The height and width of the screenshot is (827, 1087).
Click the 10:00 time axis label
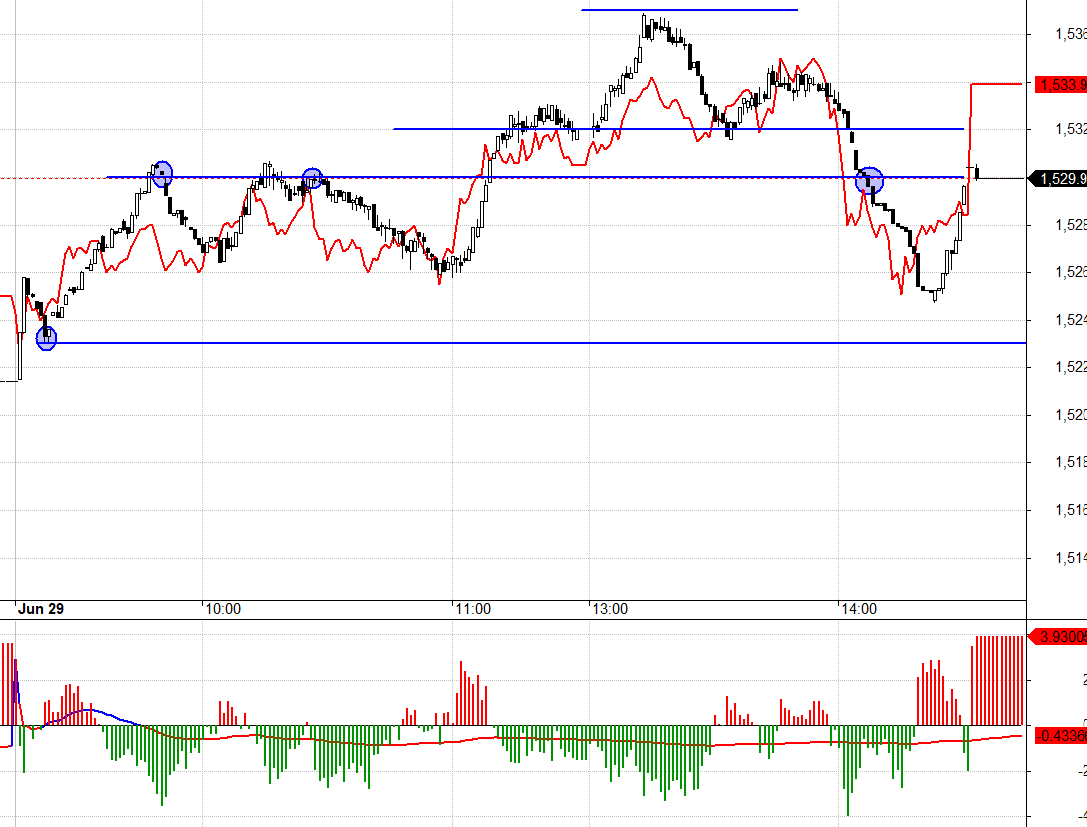click(x=222, y=607)
